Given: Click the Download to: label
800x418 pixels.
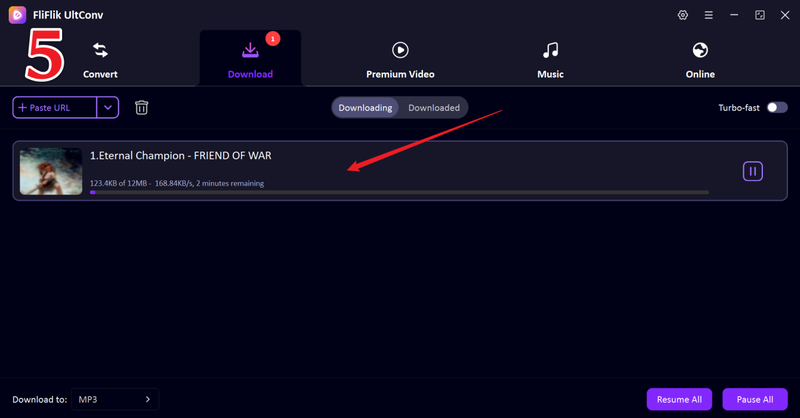Looking at the screenshot, I should tap(40, 400).
